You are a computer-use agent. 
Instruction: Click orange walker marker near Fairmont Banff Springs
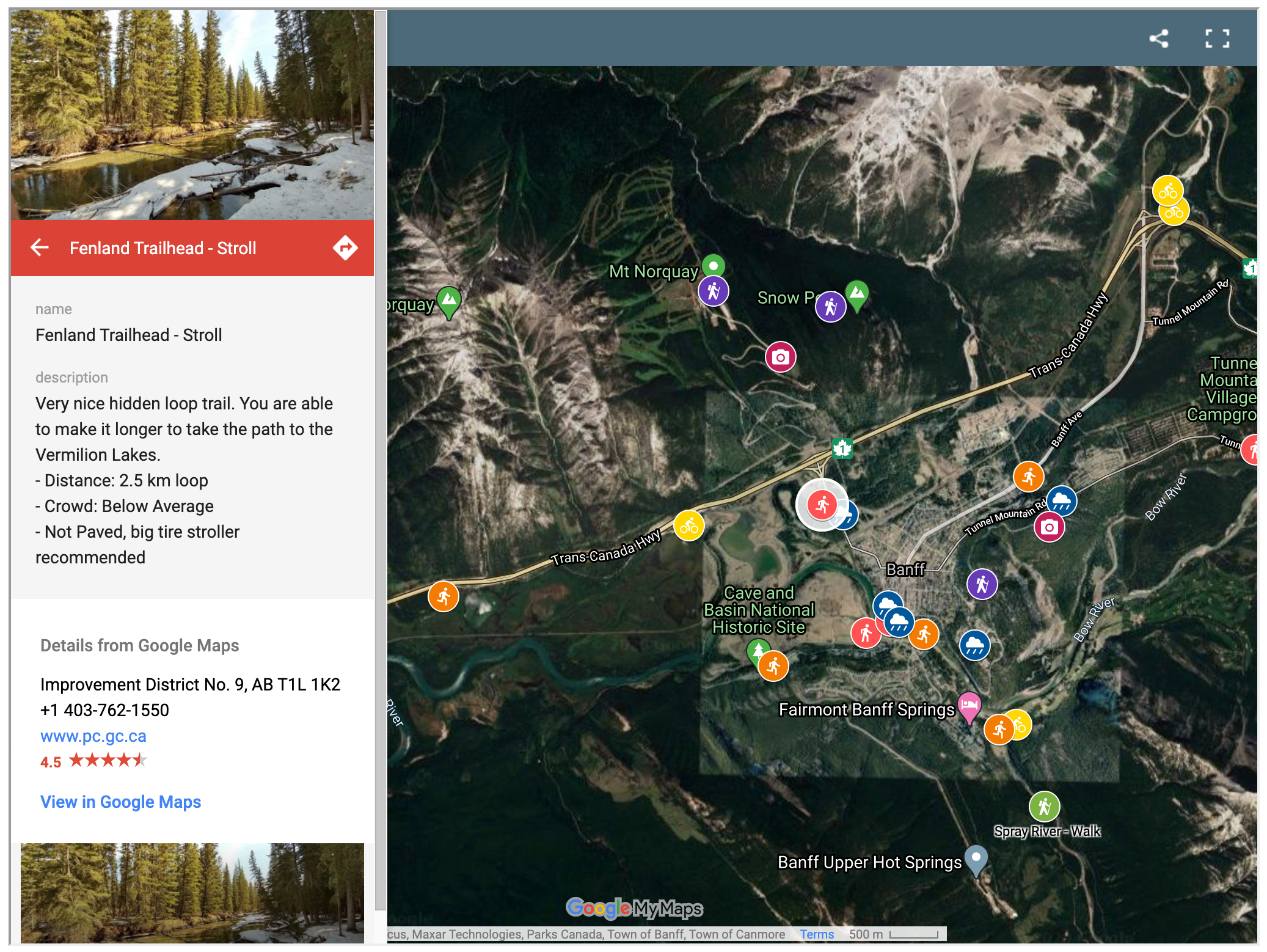point(999,730)
